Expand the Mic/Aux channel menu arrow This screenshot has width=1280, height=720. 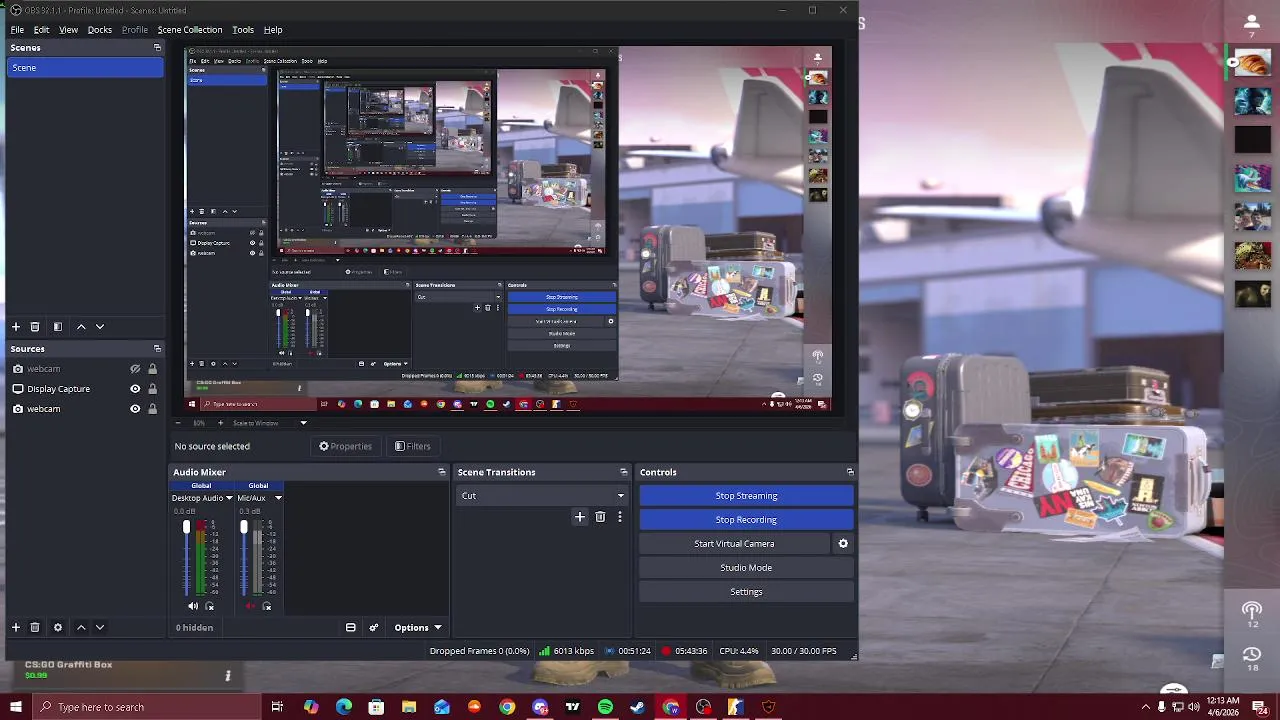278,498
